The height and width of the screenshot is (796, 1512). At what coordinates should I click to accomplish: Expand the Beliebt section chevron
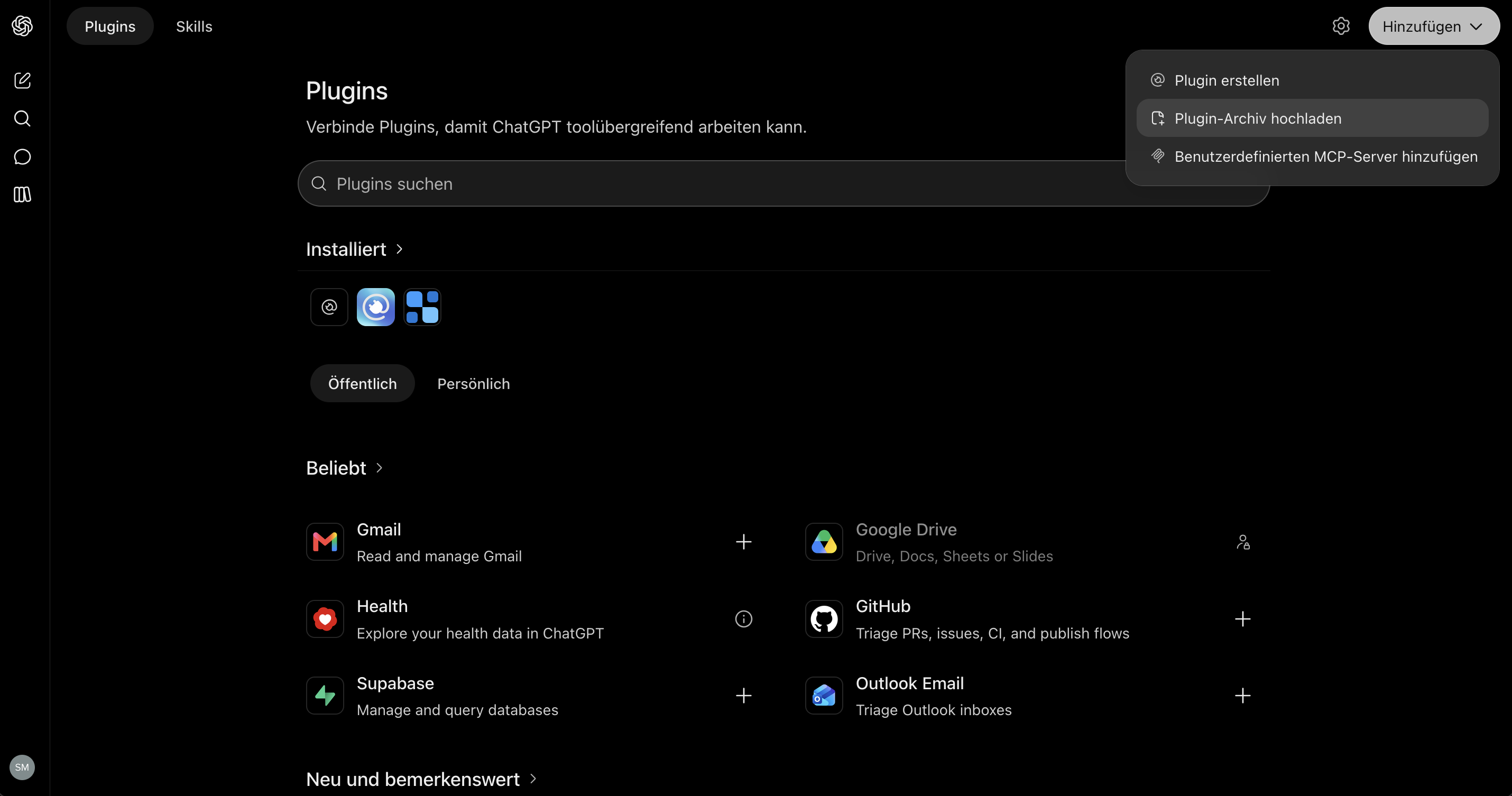point(379,468)
